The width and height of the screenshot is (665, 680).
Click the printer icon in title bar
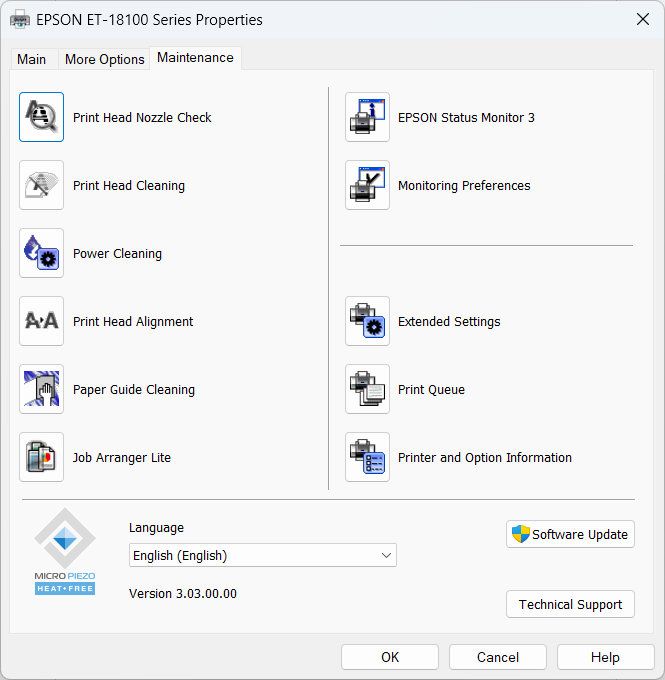pos(20,20)
